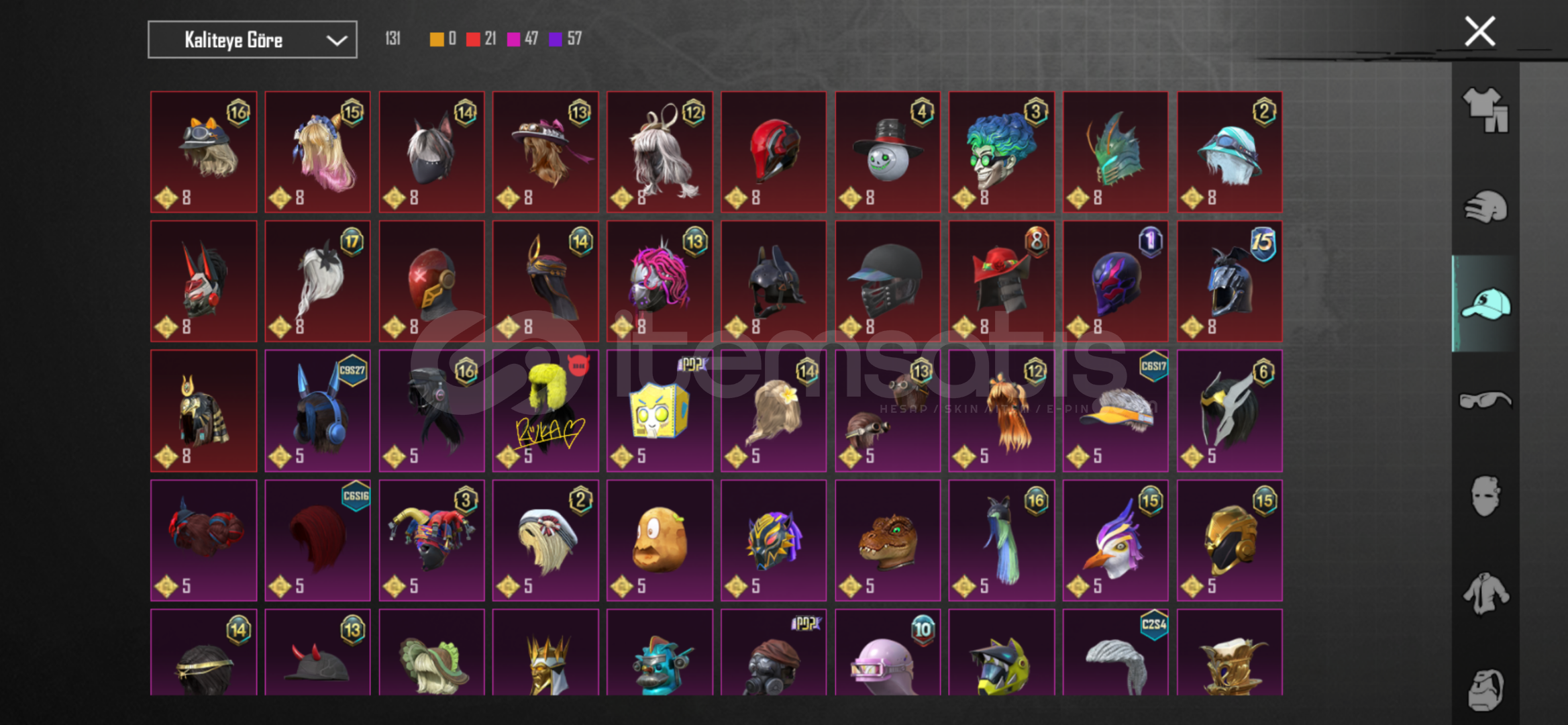Image resolution: width=1568 pixels, height=725 pixels.
Task: Open the face mask category icon
Action: point(1485,497)
